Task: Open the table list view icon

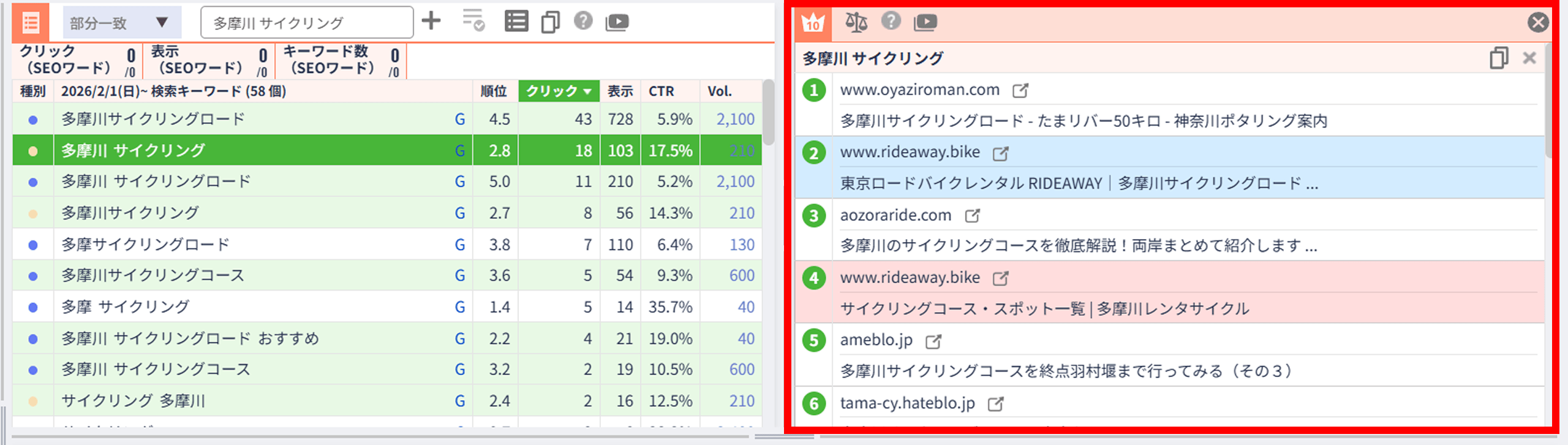Action: point(516,22)
